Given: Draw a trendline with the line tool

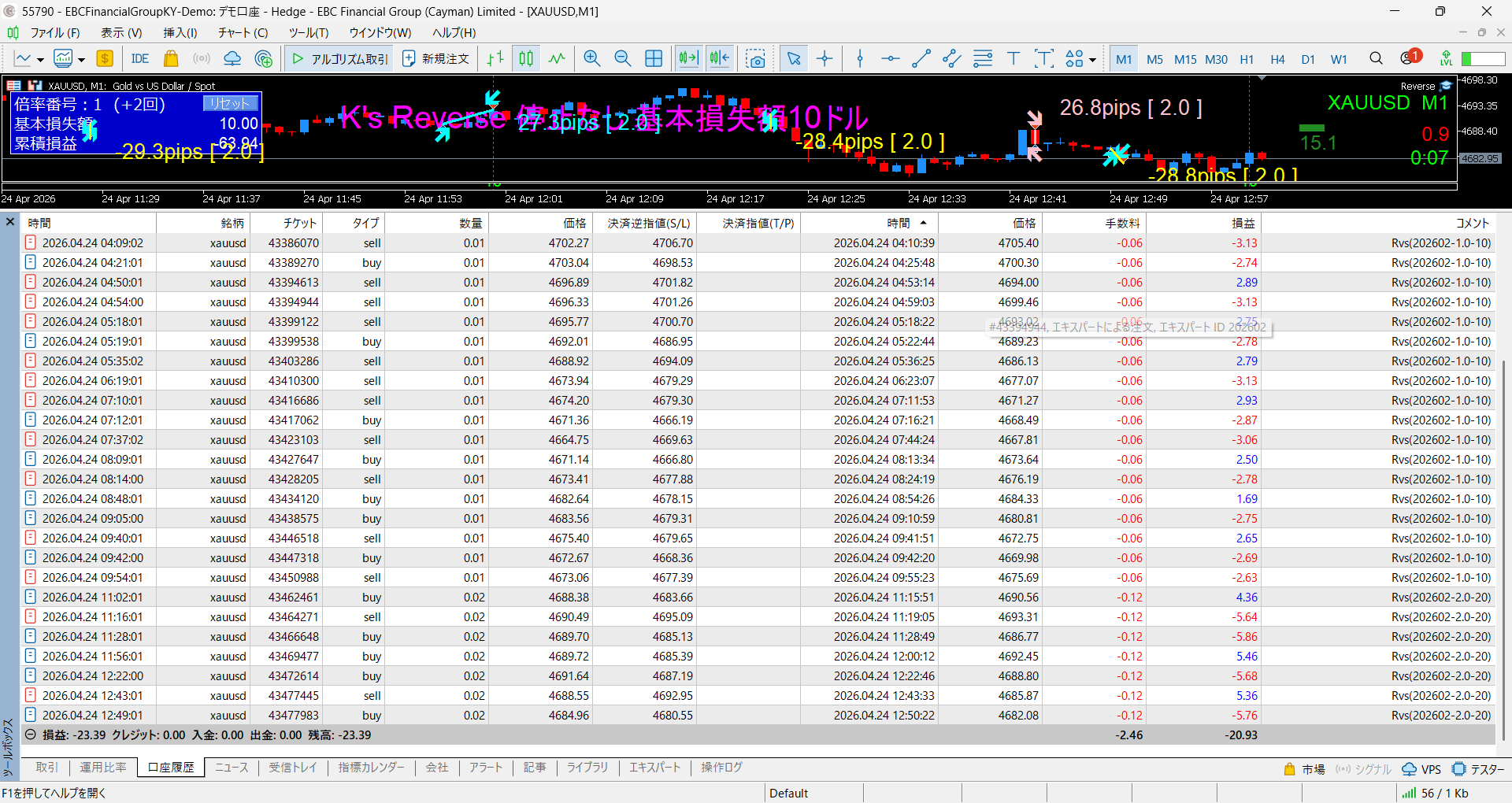Looking at the screenshot, I should coord(921,59).
